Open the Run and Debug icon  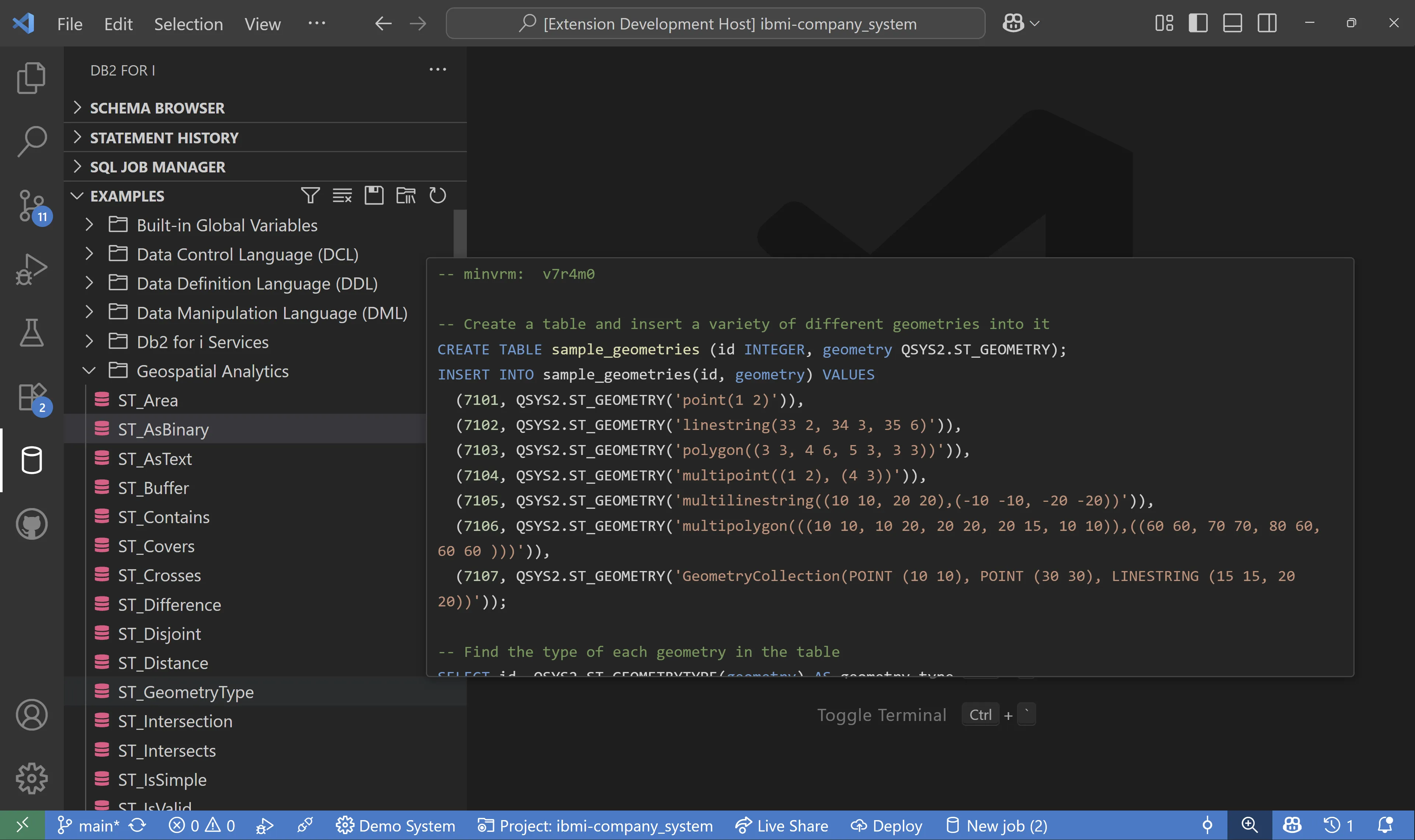[x=31, y=269]
